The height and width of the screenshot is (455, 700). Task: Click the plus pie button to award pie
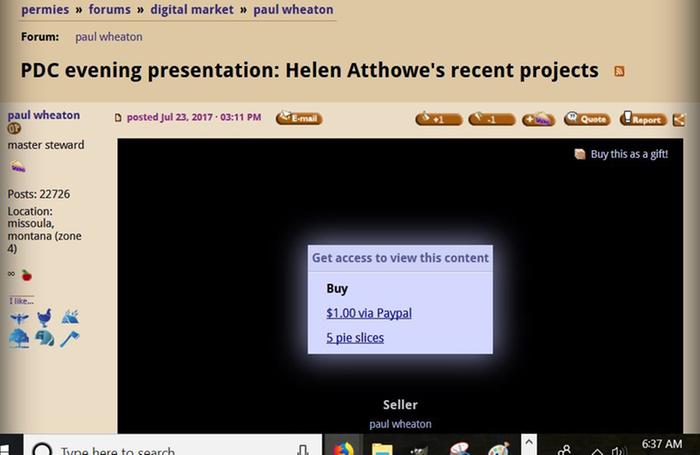click(538, 119)
